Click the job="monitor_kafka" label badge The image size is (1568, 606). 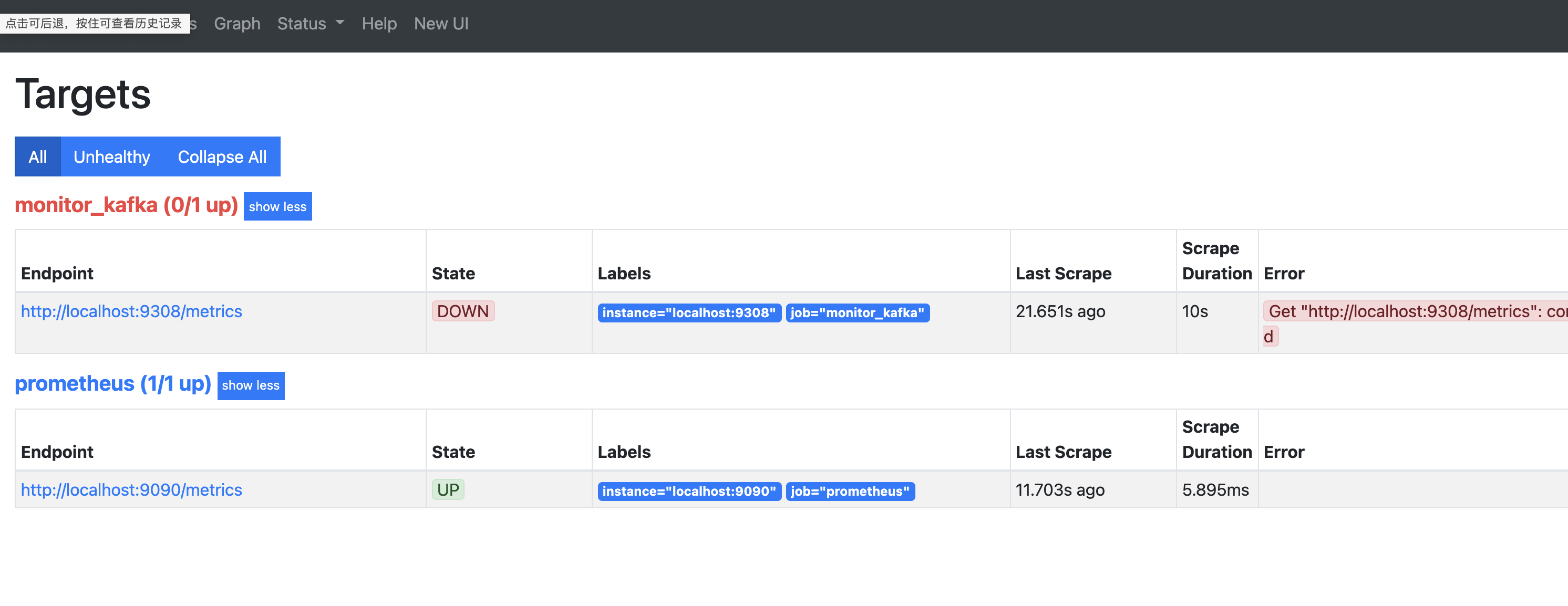[857, 313]
